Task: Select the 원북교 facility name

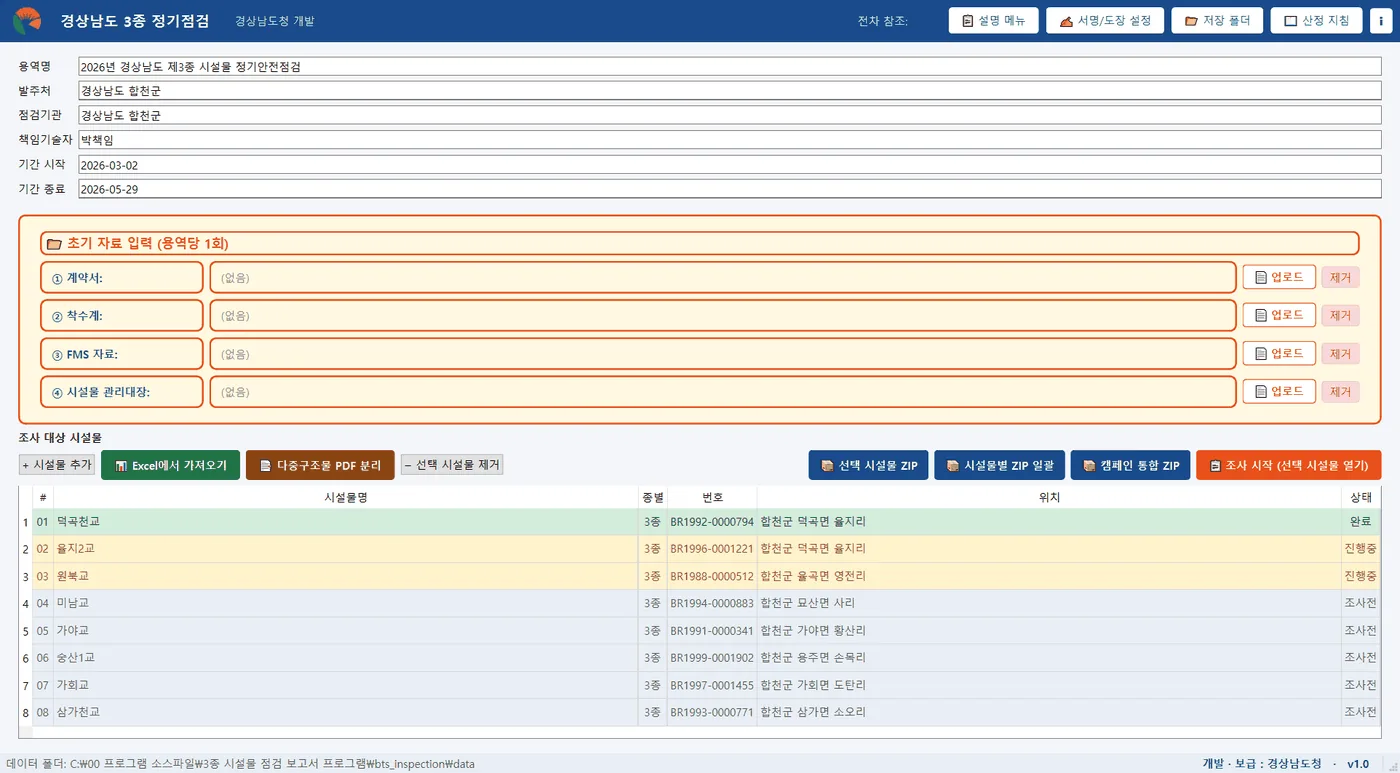Action: [x=73, y=576]
